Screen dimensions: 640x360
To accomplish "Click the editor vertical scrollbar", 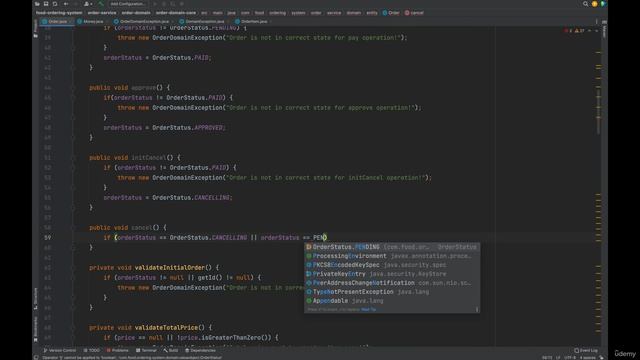I will pyautogui.click(x=599, y=110).
